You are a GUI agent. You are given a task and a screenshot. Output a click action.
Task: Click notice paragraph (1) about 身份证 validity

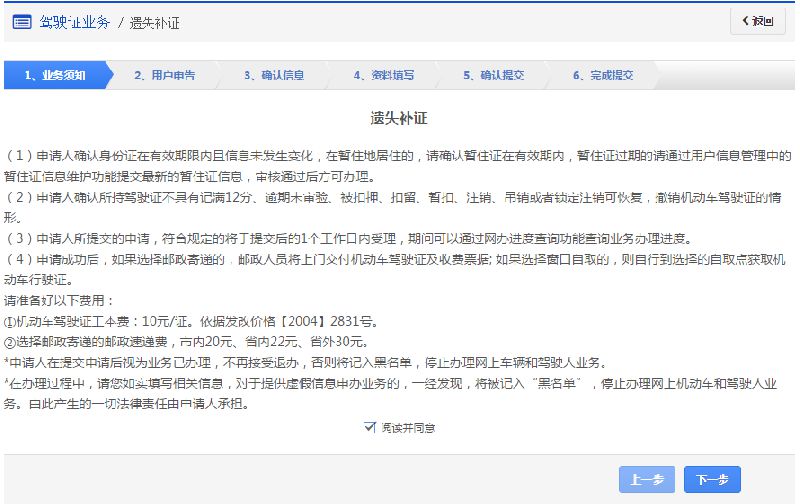(x=399, y=166)
